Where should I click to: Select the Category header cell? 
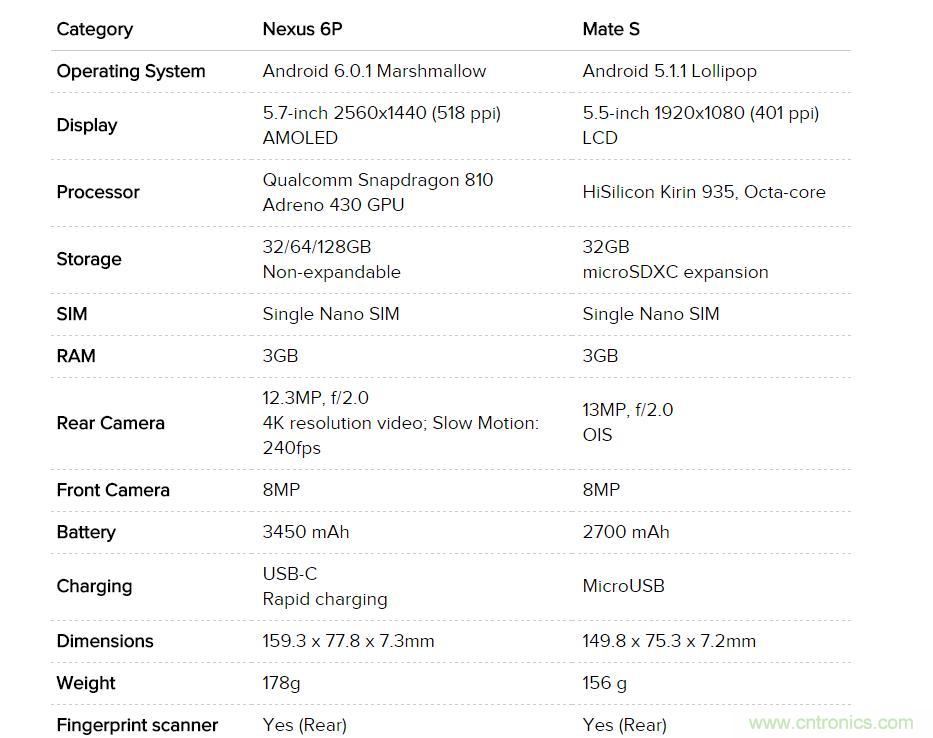click(x=95, y=29)
